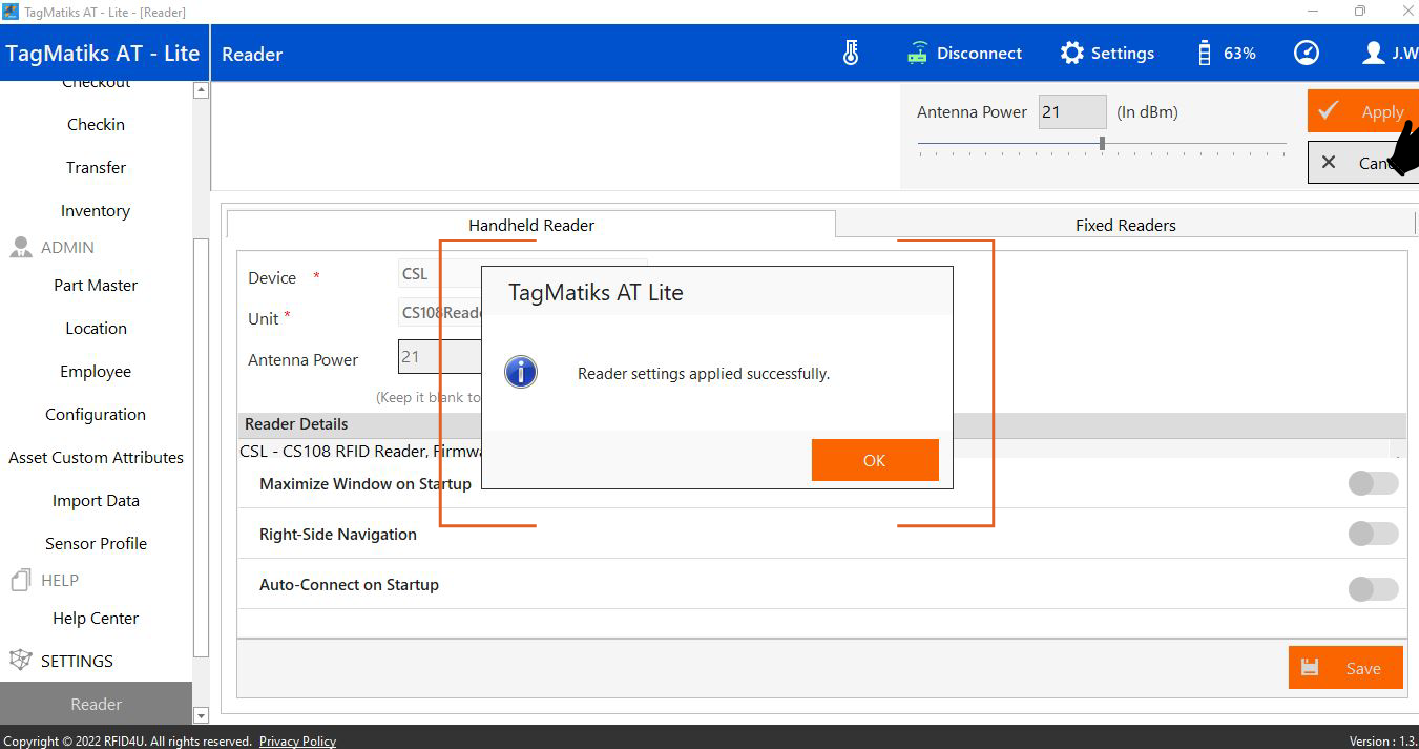Enable Maximize Window on Startup toggle

pyautogui.click(x=1372, y=484)
